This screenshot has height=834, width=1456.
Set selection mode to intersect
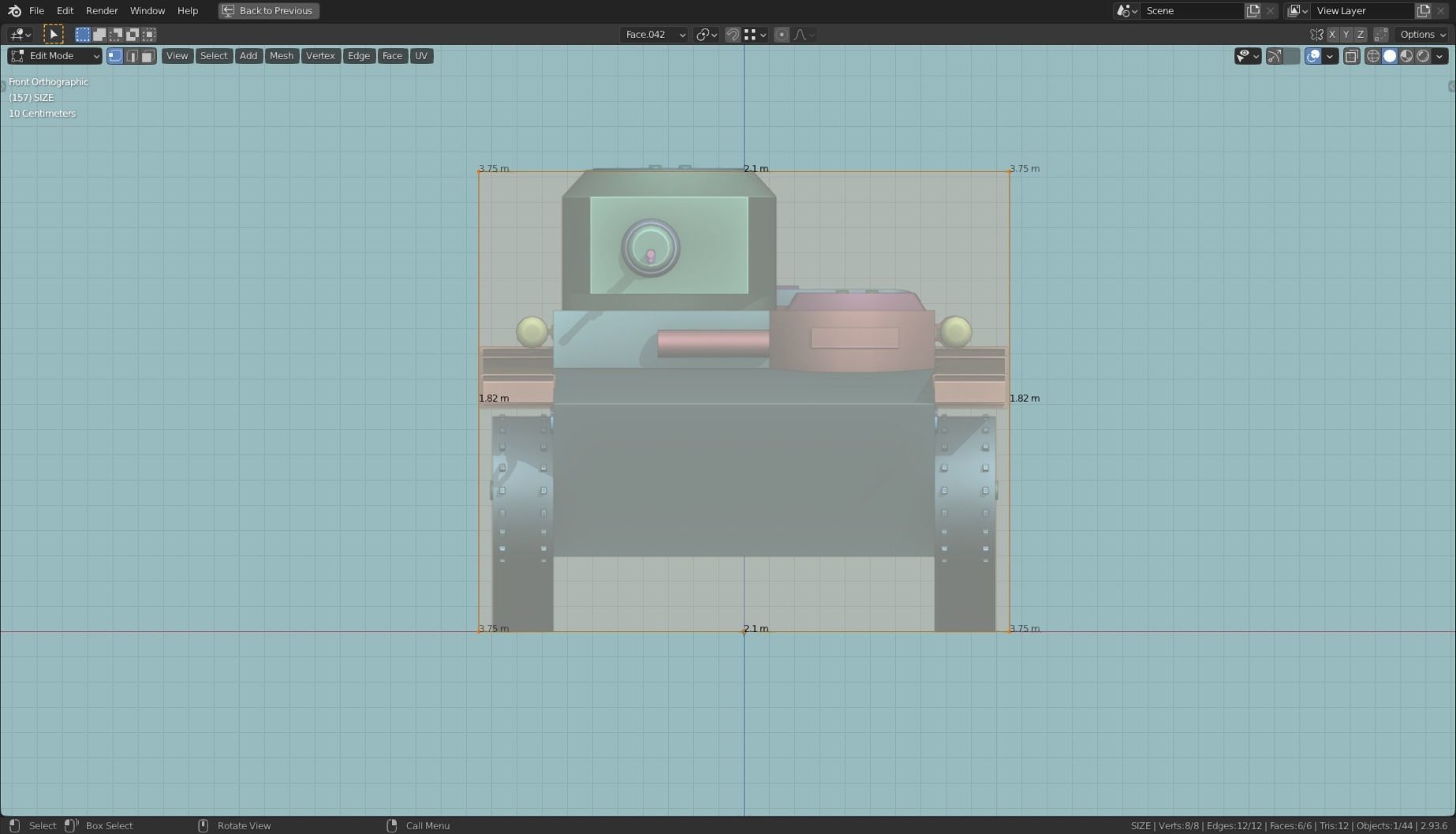pyautogui.click(x=149, y=34)
